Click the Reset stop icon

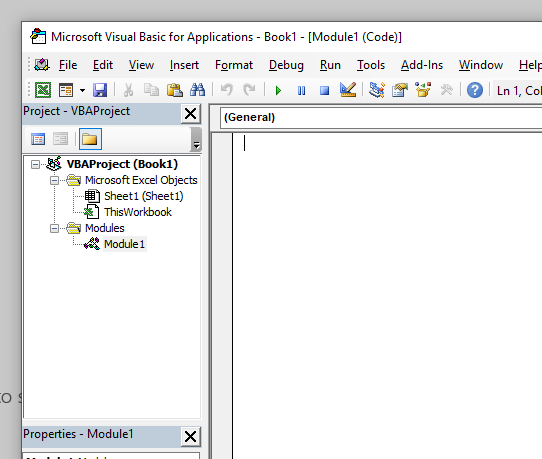[324, 91]
